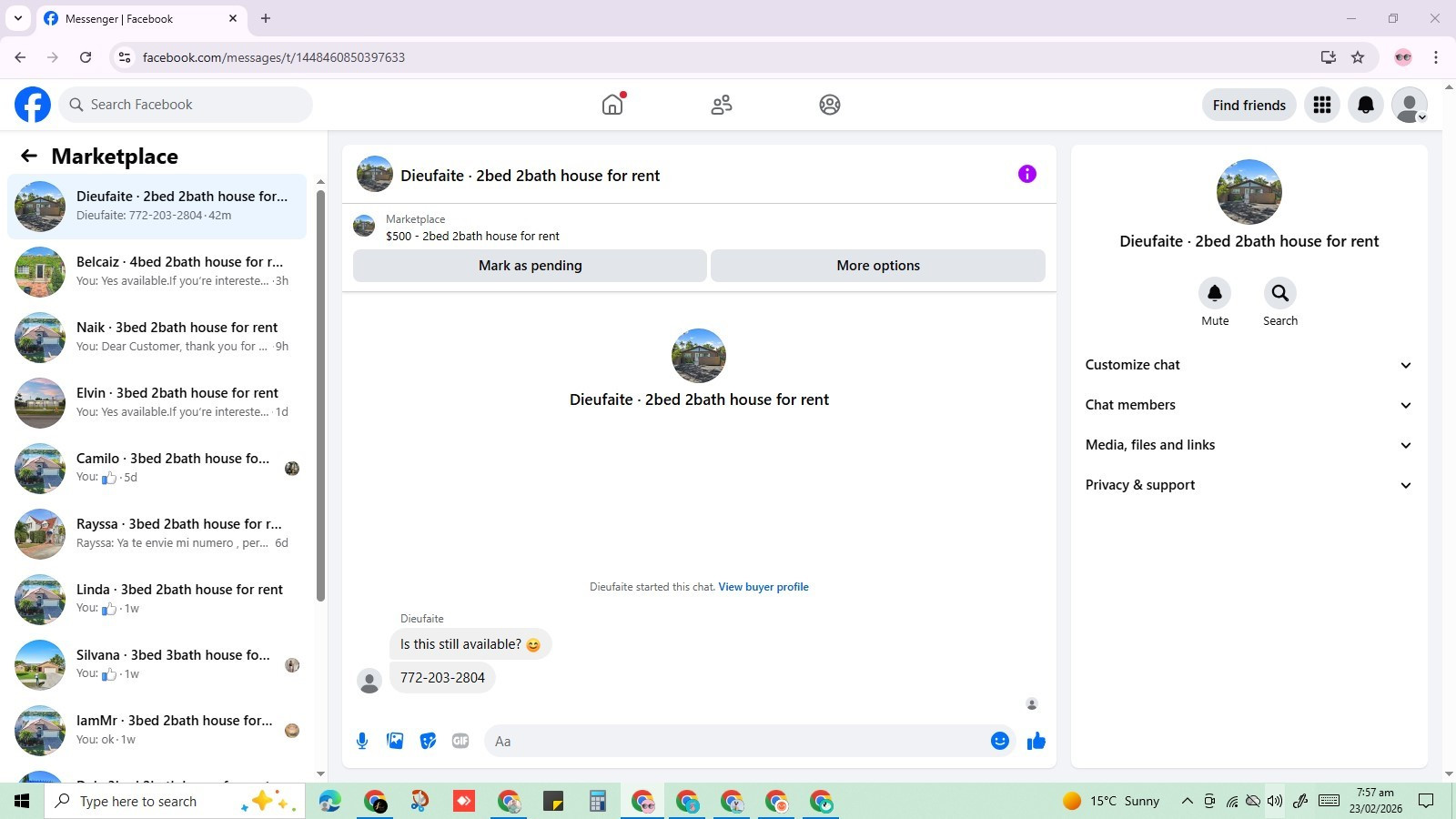Image resolution: width=1456 pixels, height=819 pixels.
Task: Open the Facebook Home feed icon
Action: [x=612, y=105]
